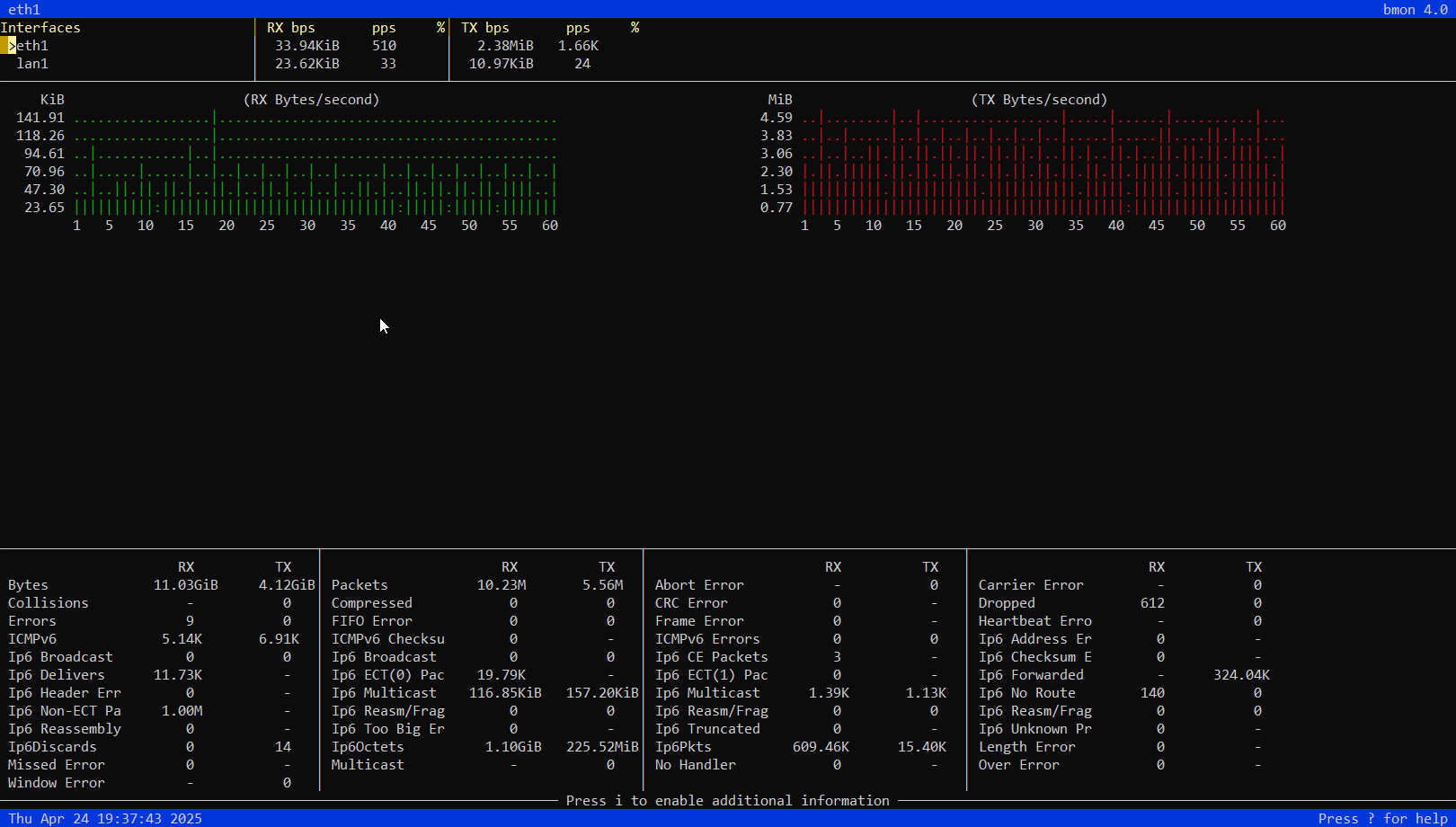This screenshot has width=1456, height=827.
Task: Click the 'Errors' statistic label
Action: click(x=32, y=621)
